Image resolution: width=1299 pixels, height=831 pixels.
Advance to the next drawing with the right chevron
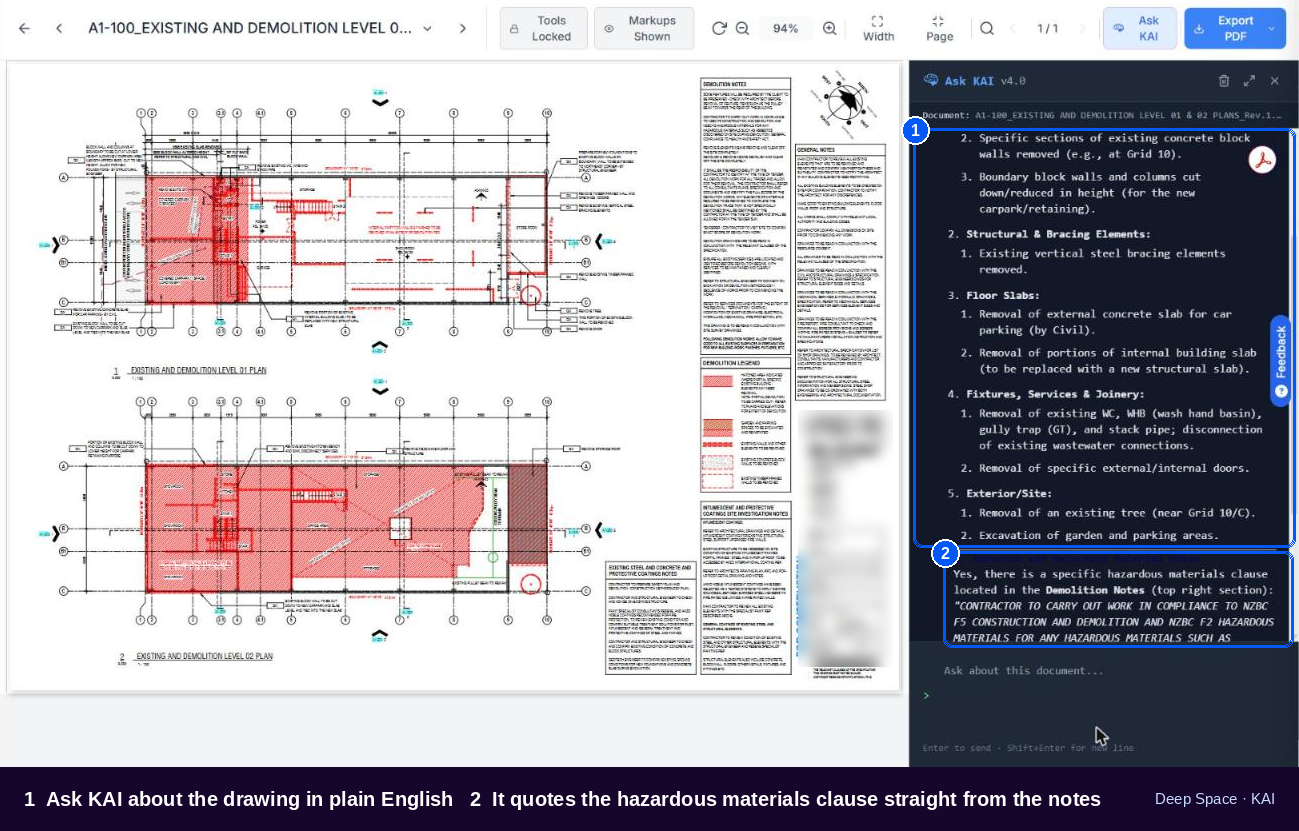[462, 28]
